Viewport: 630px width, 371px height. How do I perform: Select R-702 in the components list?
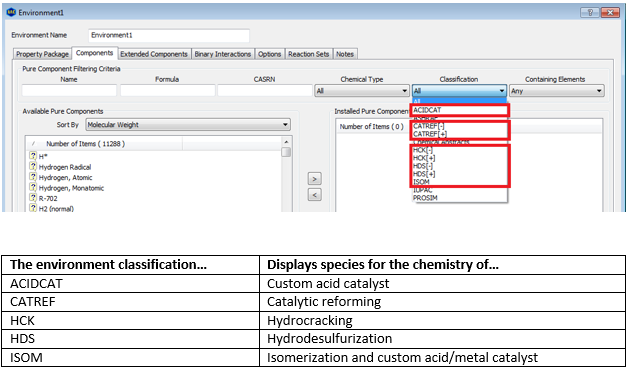click(x=48, y=198)
